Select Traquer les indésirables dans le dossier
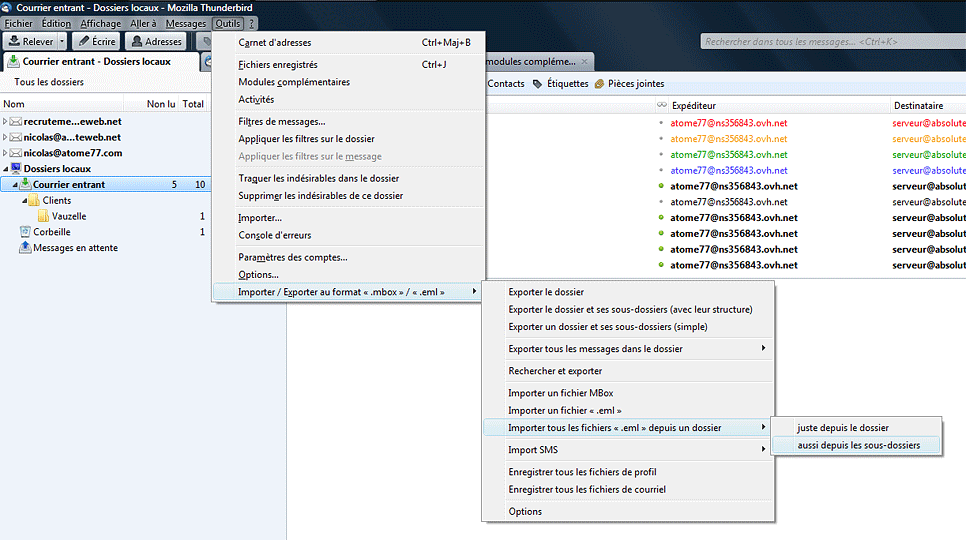The height and width of the screenshot is (540, 966). pyautogui.click(x=349, y=178)
